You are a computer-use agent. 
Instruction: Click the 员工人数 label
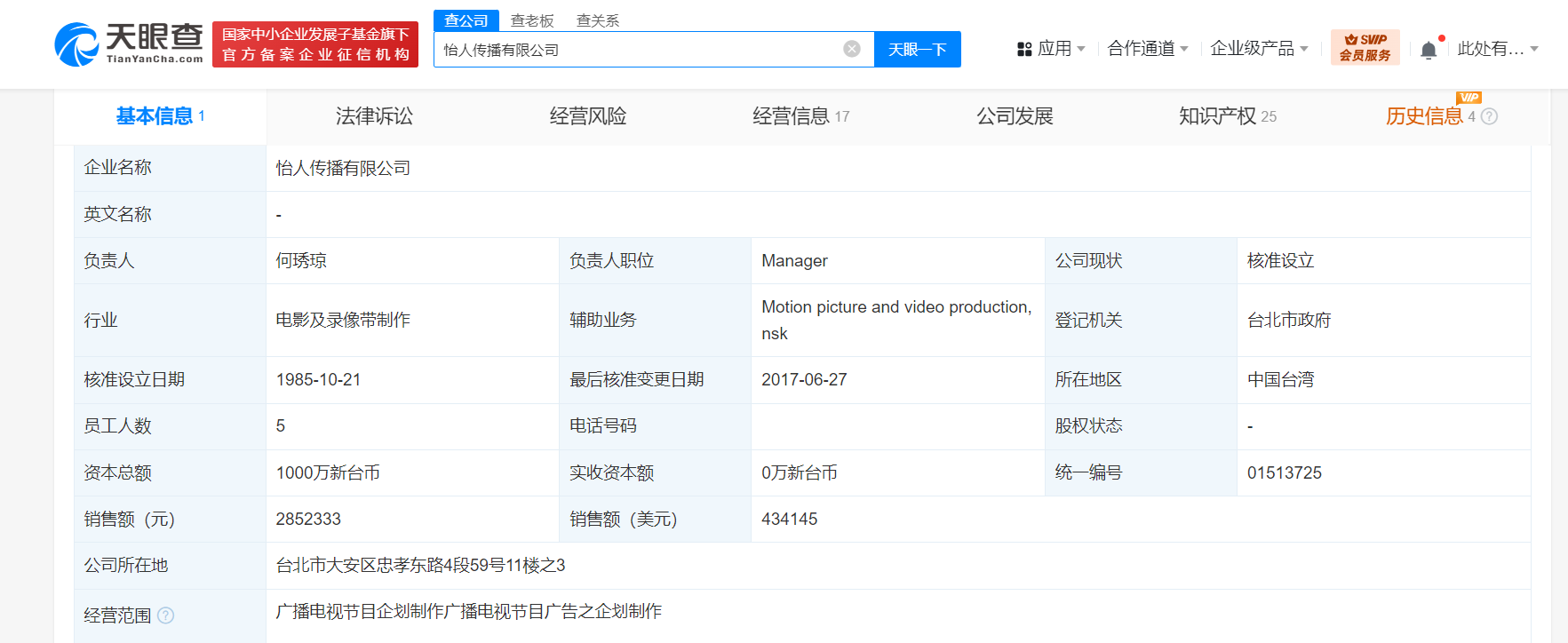point(117,425)
